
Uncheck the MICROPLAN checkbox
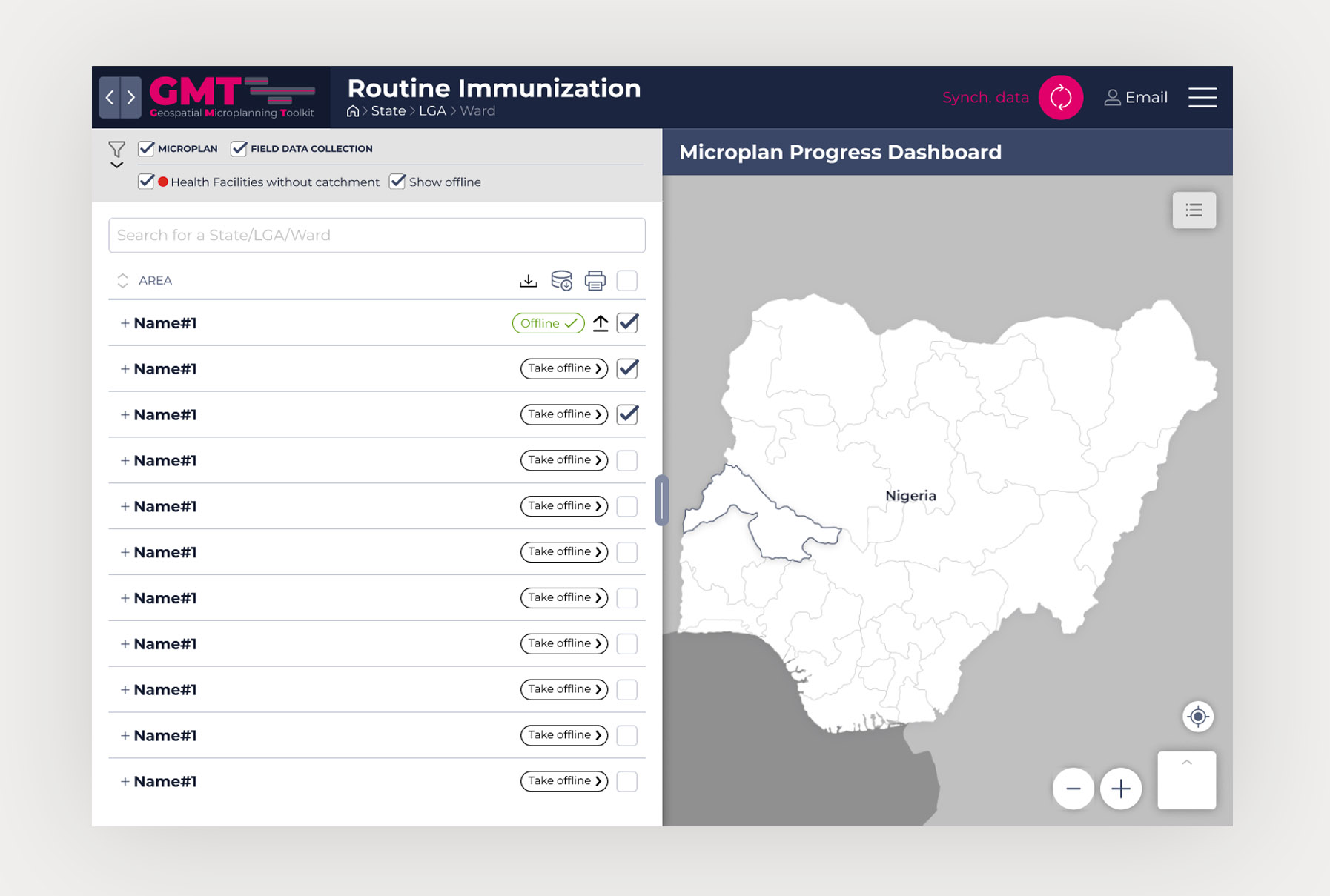click(x=146, y=149)
